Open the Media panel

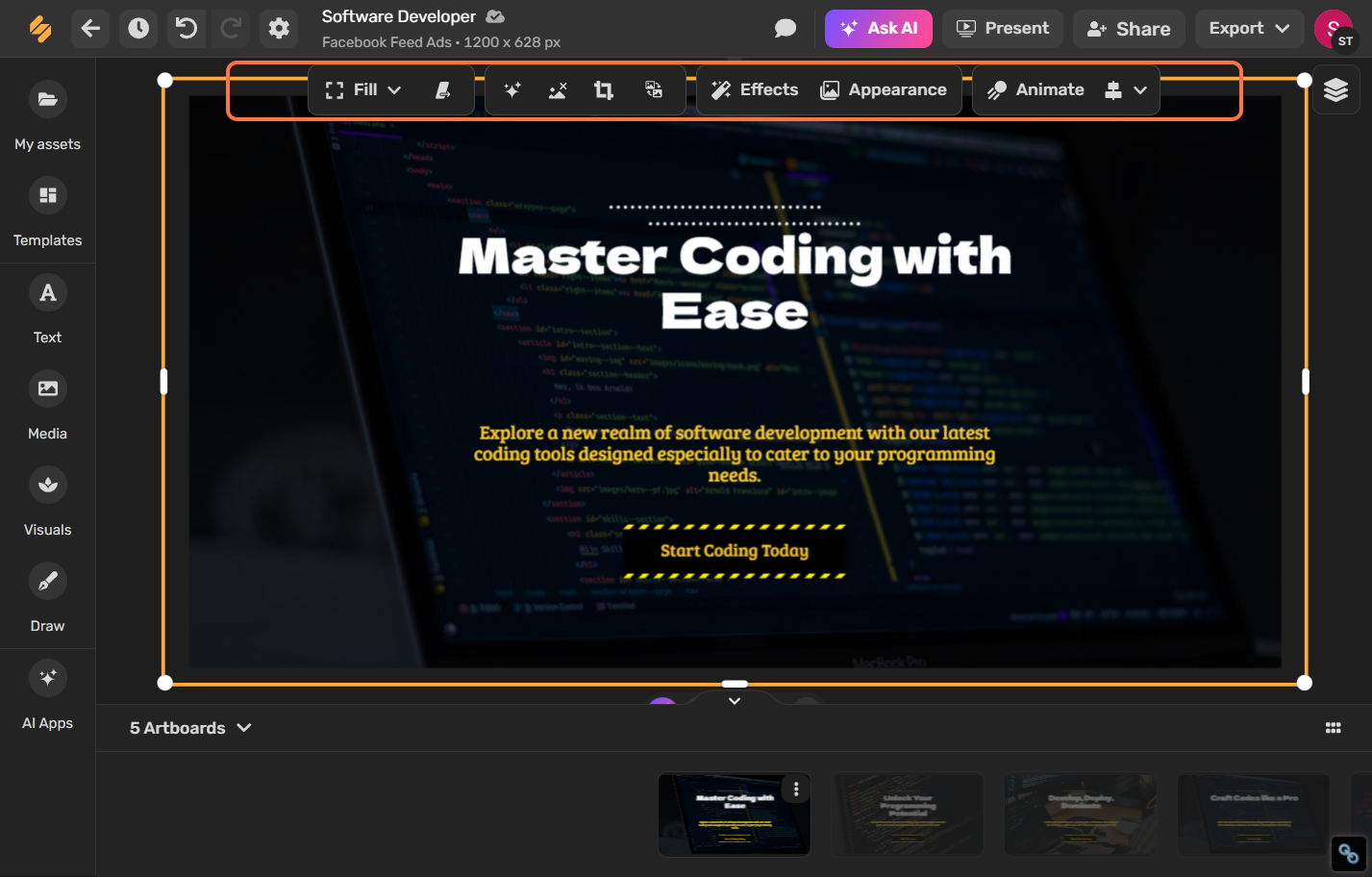click(x=47, y=404)
